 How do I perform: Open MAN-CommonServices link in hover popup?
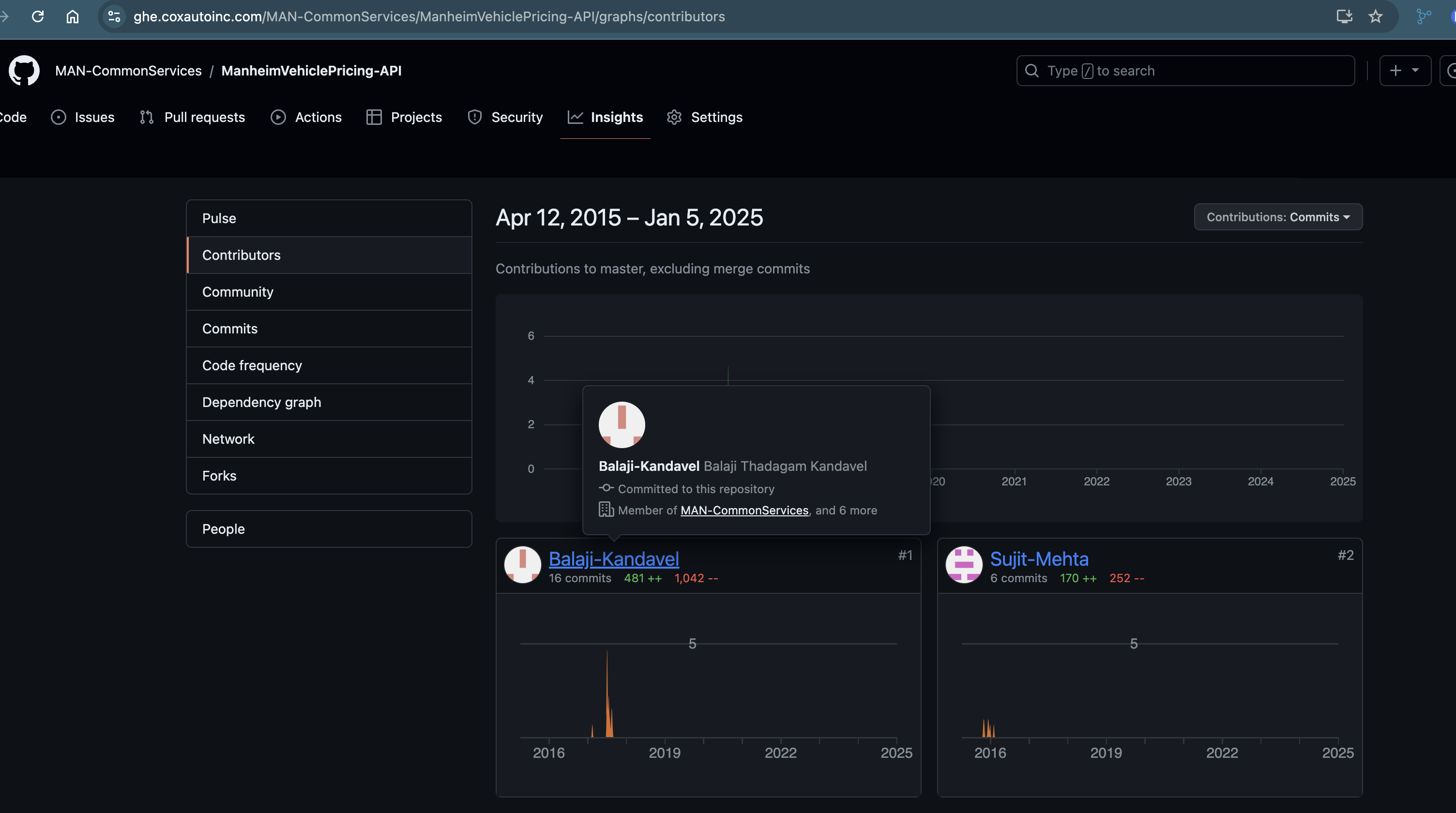pos(744,510)
